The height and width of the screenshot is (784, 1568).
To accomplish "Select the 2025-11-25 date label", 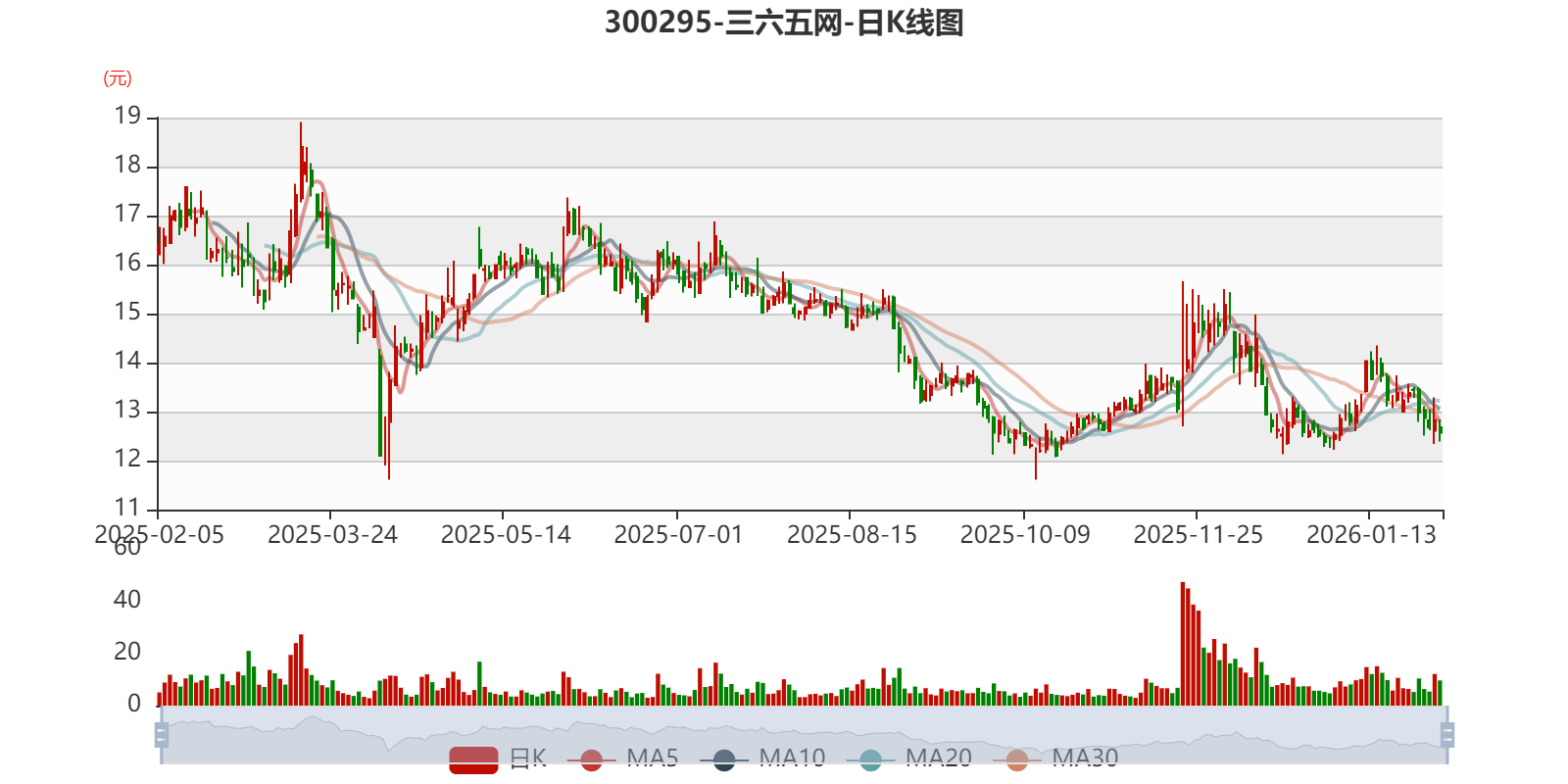I will (x=1198, y=535).
